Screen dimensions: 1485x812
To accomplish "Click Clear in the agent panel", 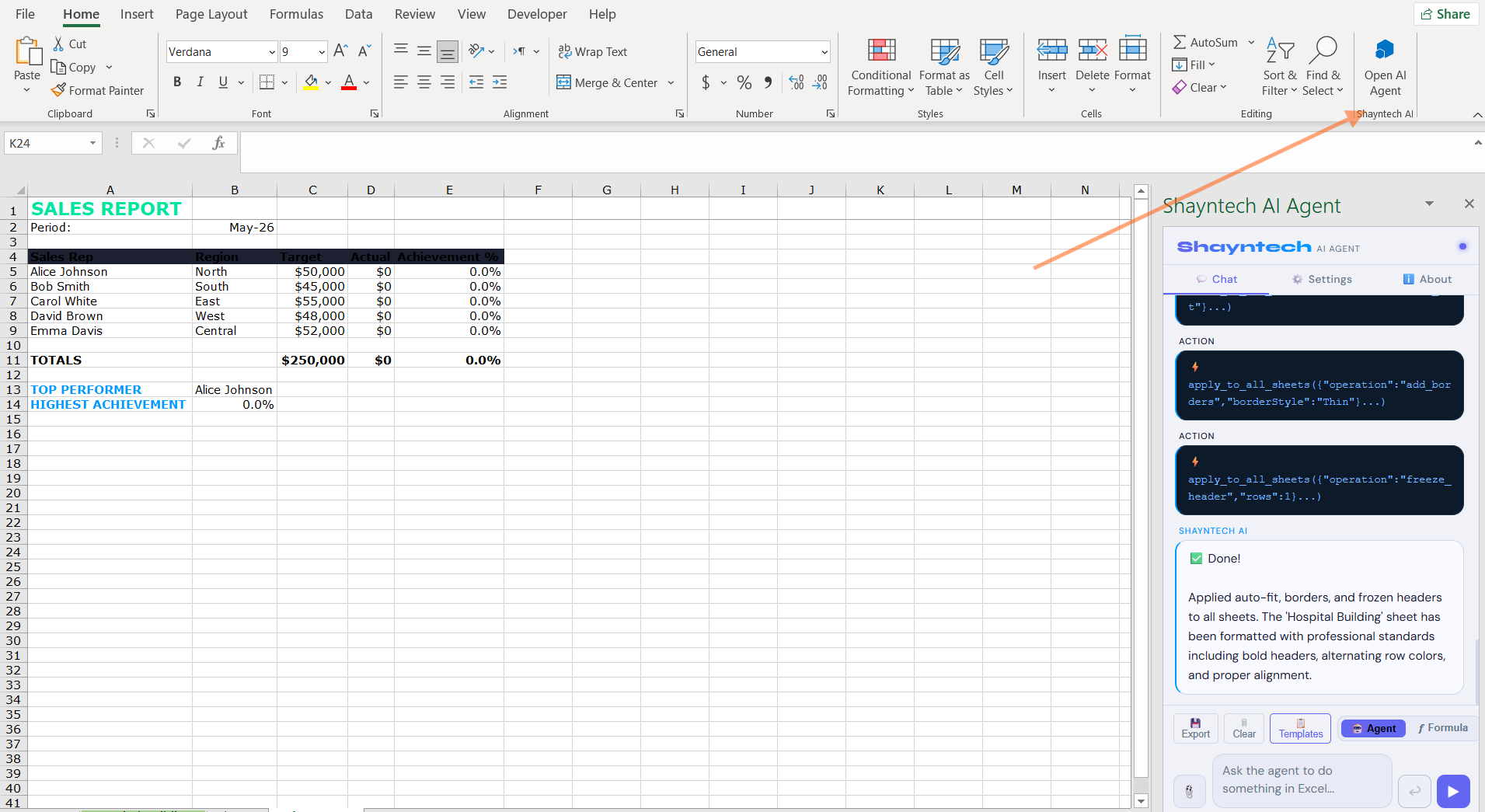I will pyautogui.click(x=1243, y=728).
